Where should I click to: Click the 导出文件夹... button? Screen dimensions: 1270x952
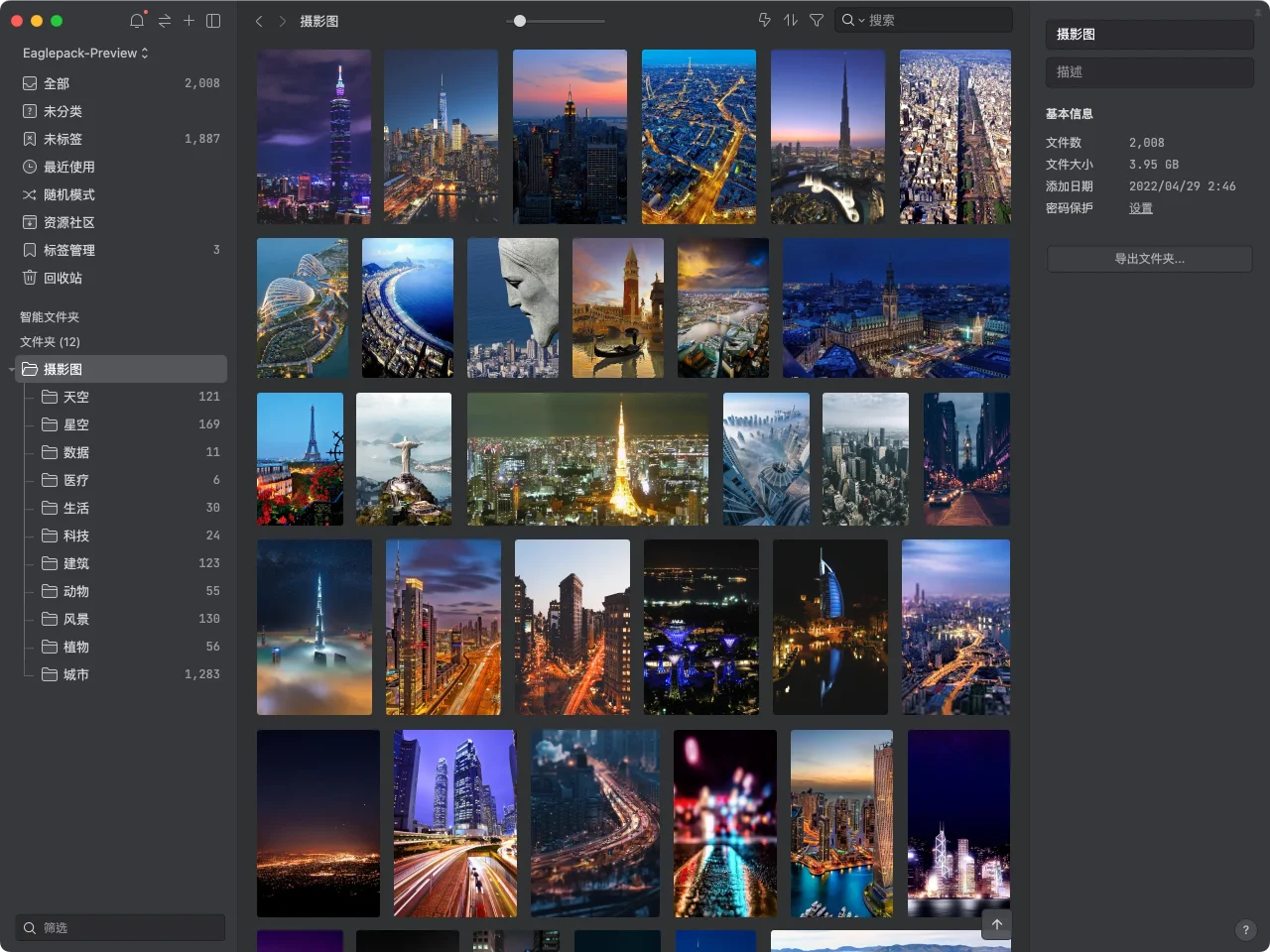pos(1149,259)
